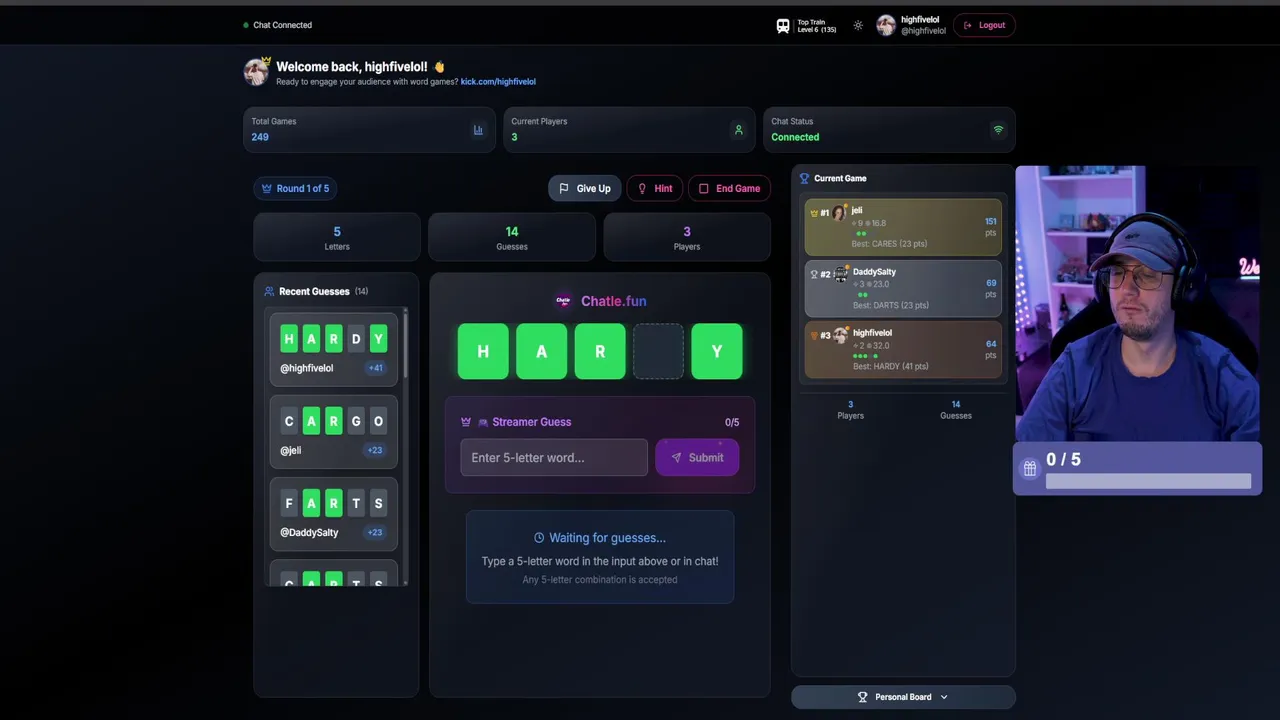Click the gift icon in 0 / 5 overlay

pyautogui.click(x=1030, y=469)
